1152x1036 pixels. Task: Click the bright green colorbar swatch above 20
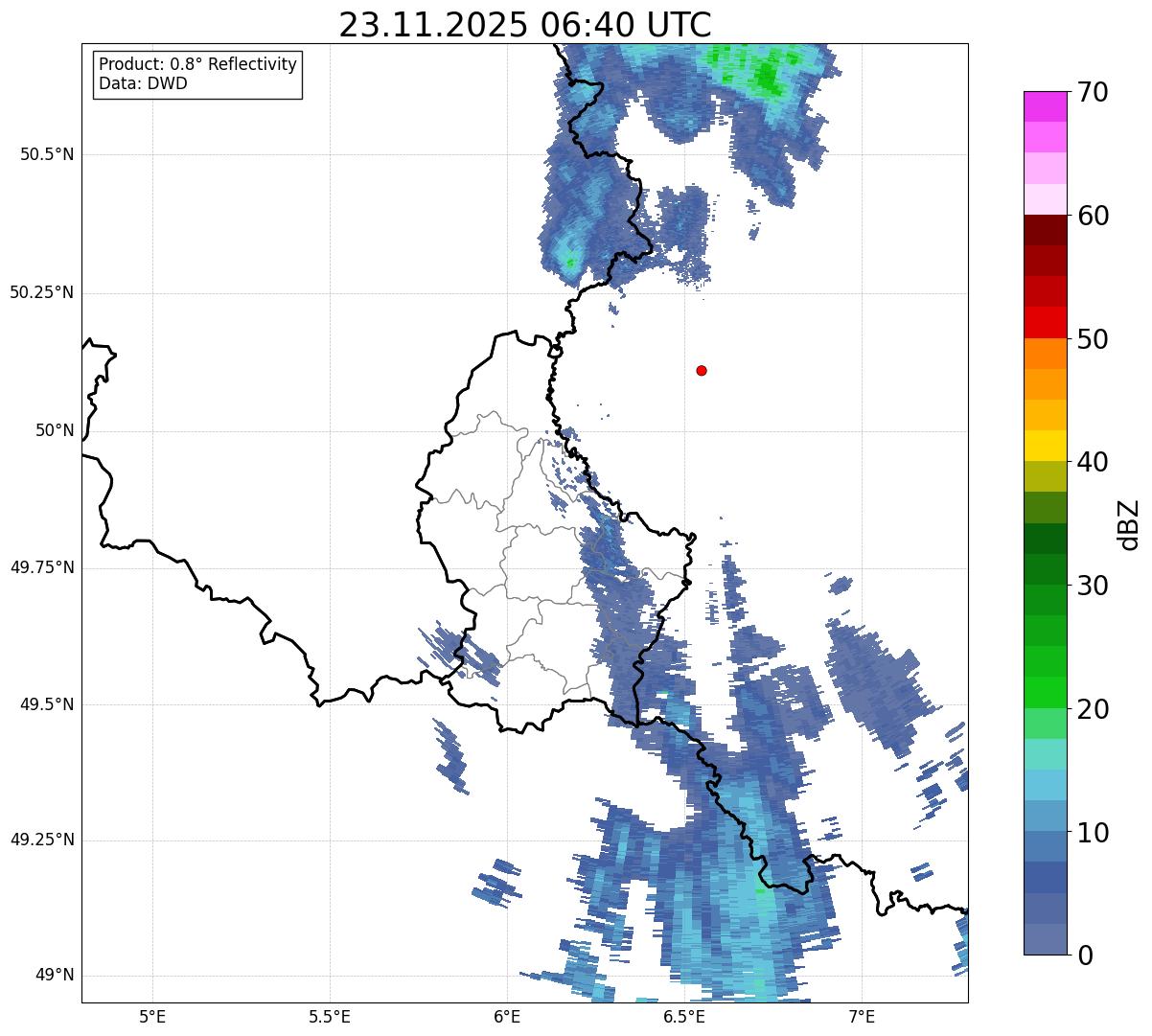[x=1045, y=692]
